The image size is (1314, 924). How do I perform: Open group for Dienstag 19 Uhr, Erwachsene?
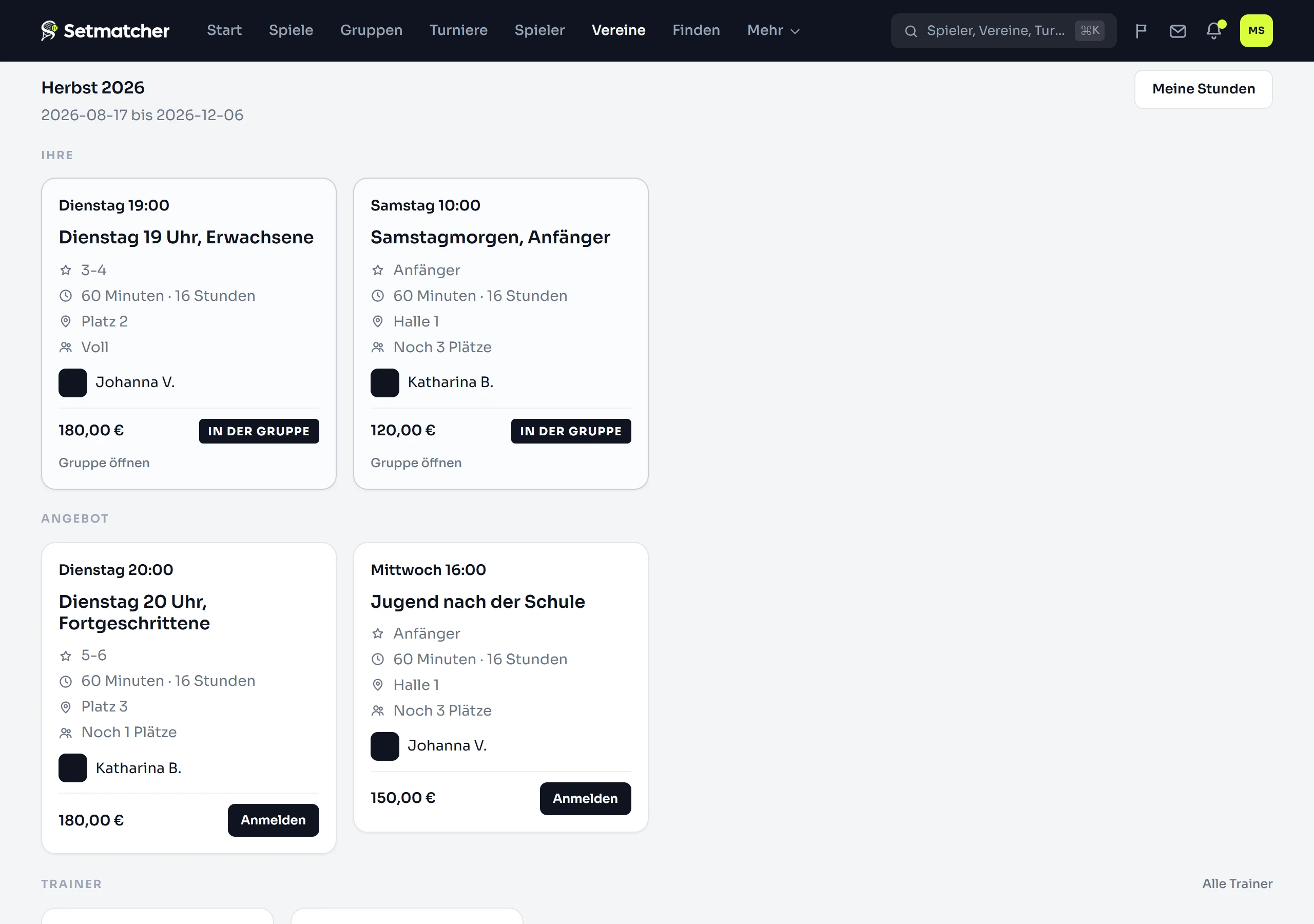click(104, 463)
